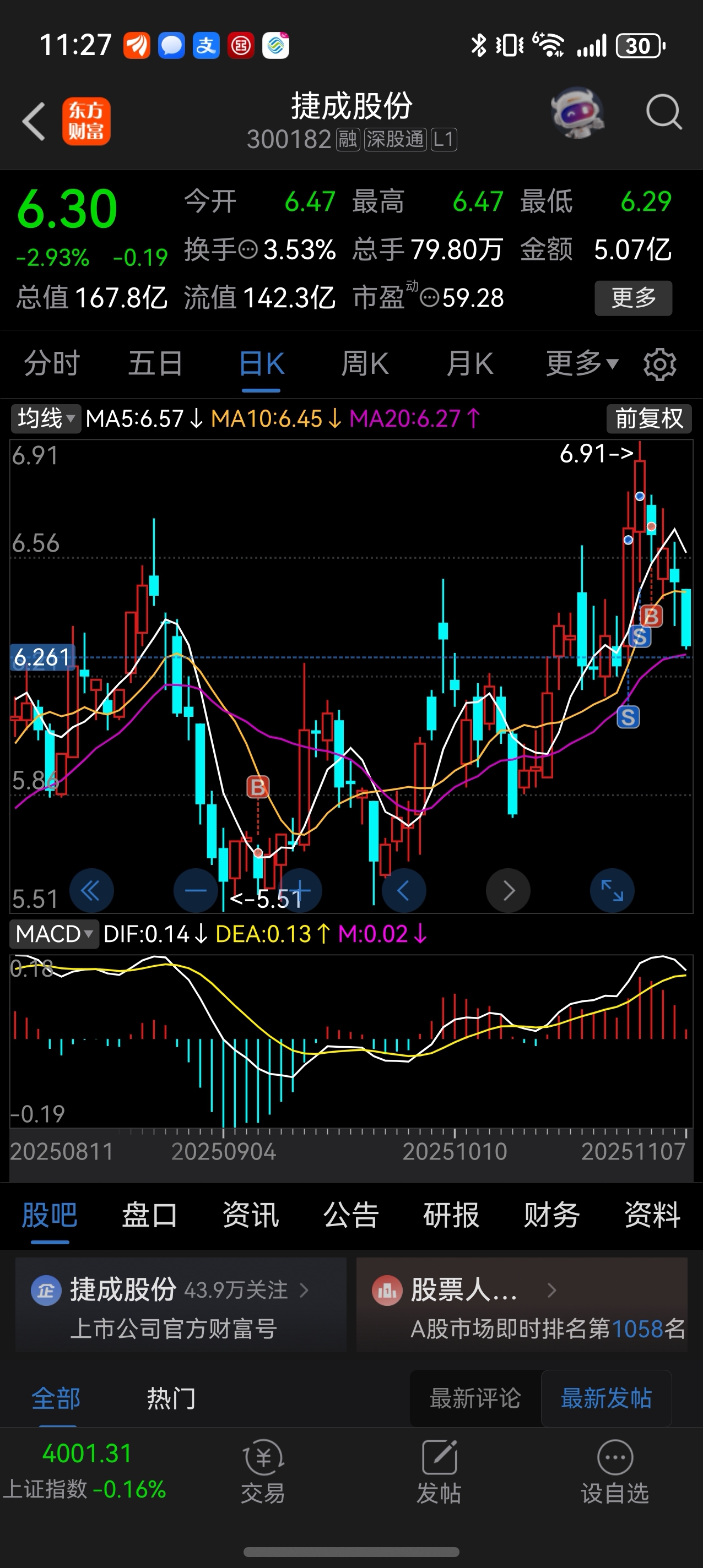The image size is (703, 1568).
Task: Tap the 深股通 tag
Action: (x=395, y=139)
